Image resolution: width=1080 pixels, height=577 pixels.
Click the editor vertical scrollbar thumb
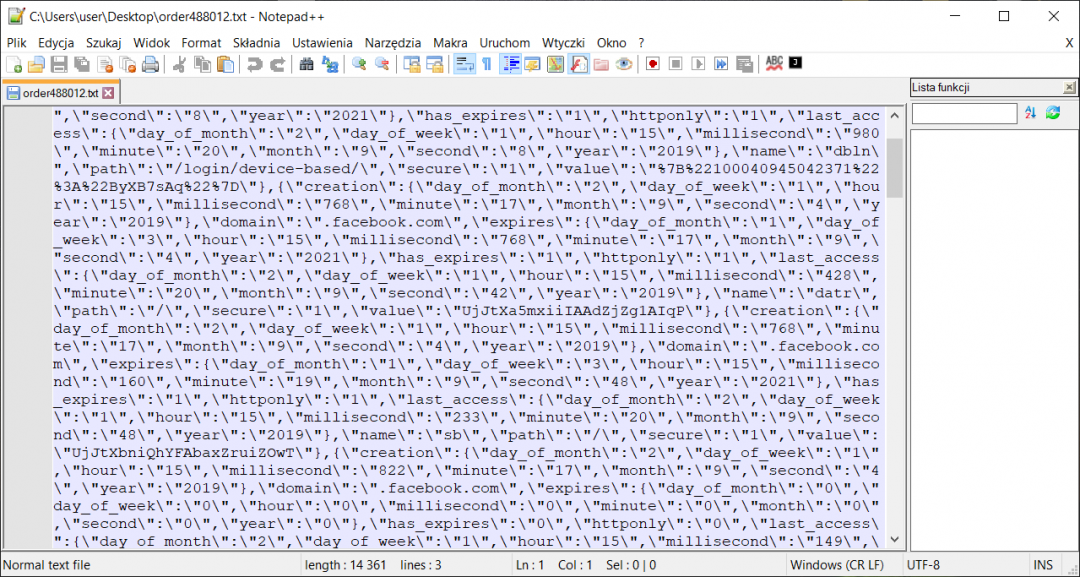pyautogui.click(x=894, y=167)
